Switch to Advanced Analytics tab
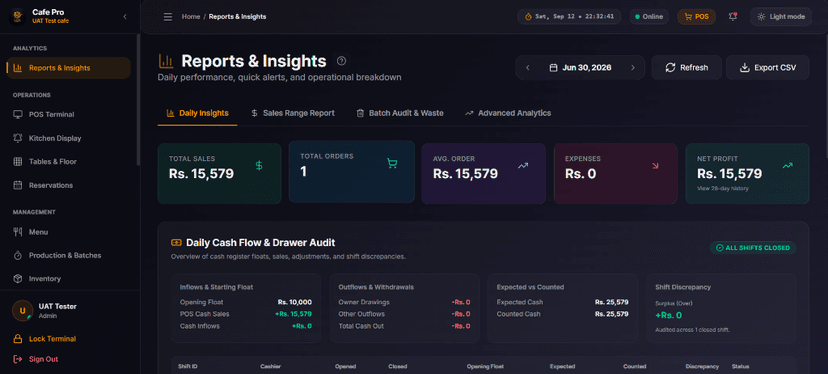Viewport: 828px width, 374px height. click(x=508, y=113)
